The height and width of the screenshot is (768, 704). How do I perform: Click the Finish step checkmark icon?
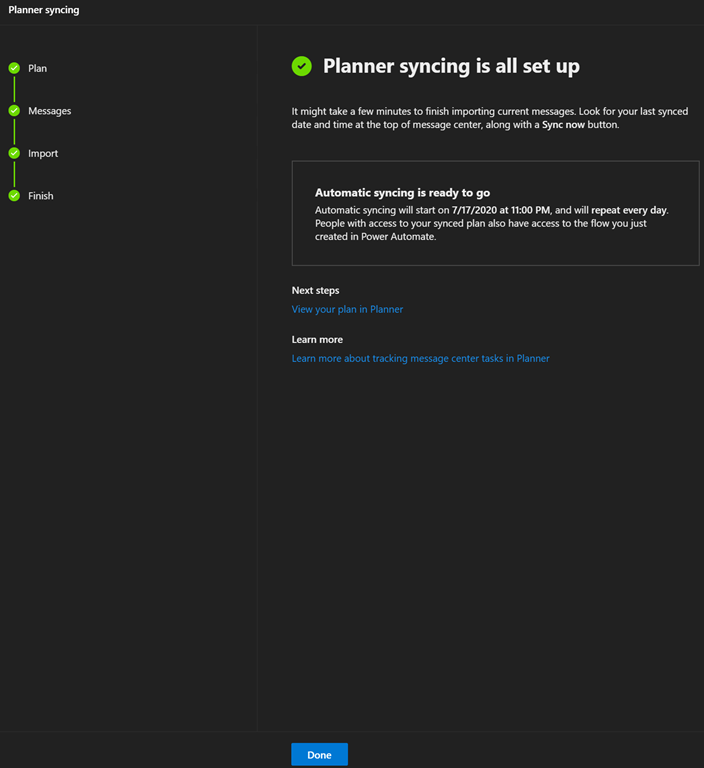14,196
